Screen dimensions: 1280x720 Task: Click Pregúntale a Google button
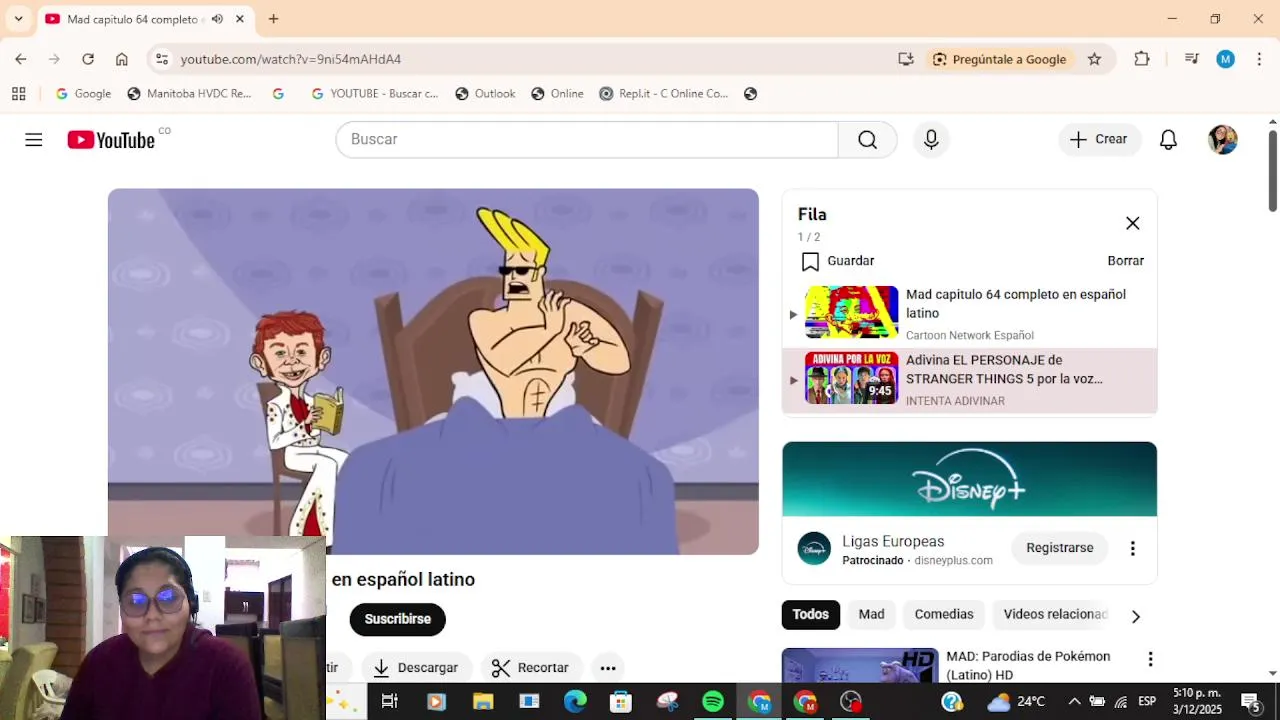pyautogui.click(x=999, y=59)
